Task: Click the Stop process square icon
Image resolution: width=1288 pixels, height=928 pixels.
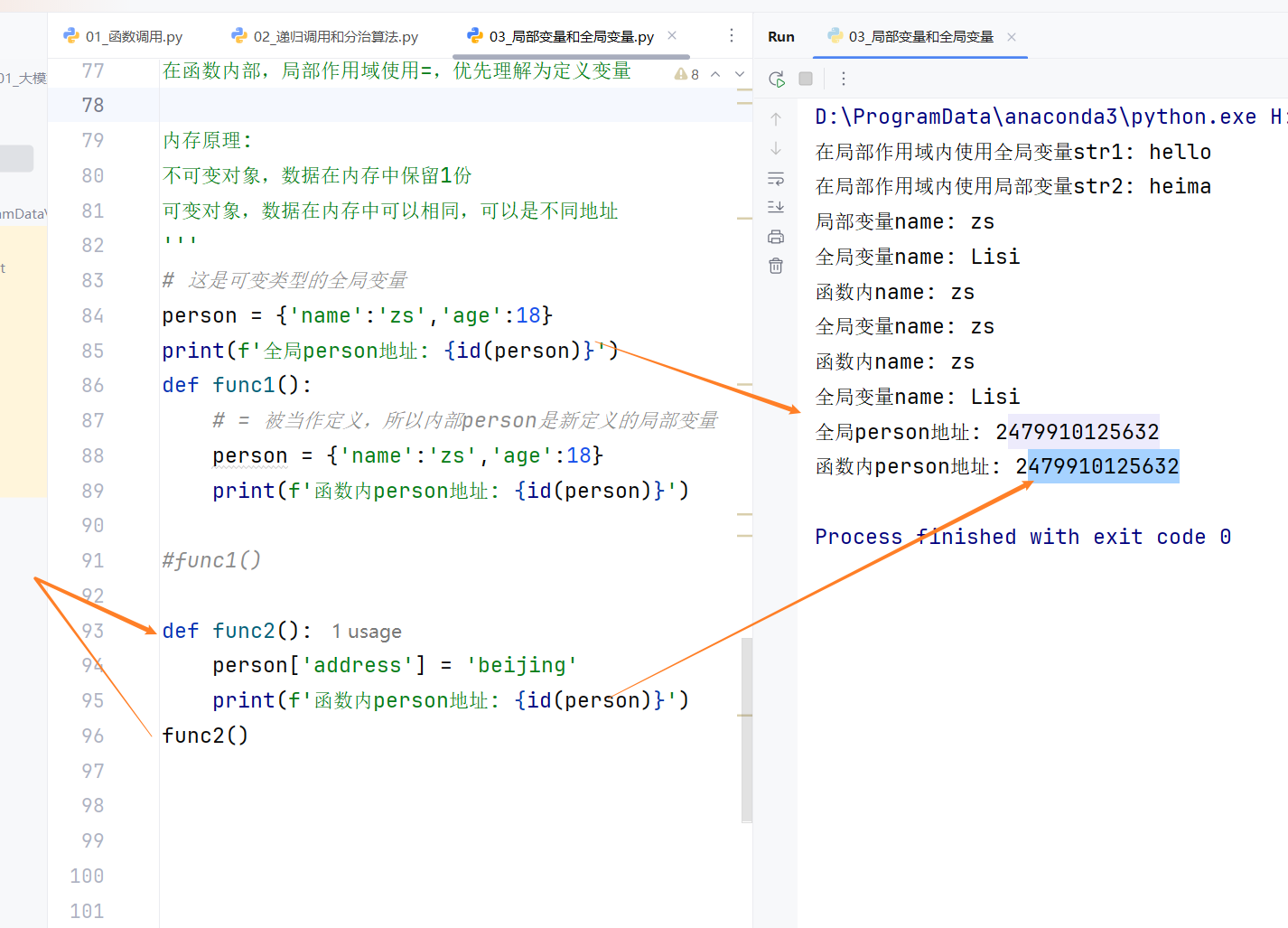Action: pos(806,79)
